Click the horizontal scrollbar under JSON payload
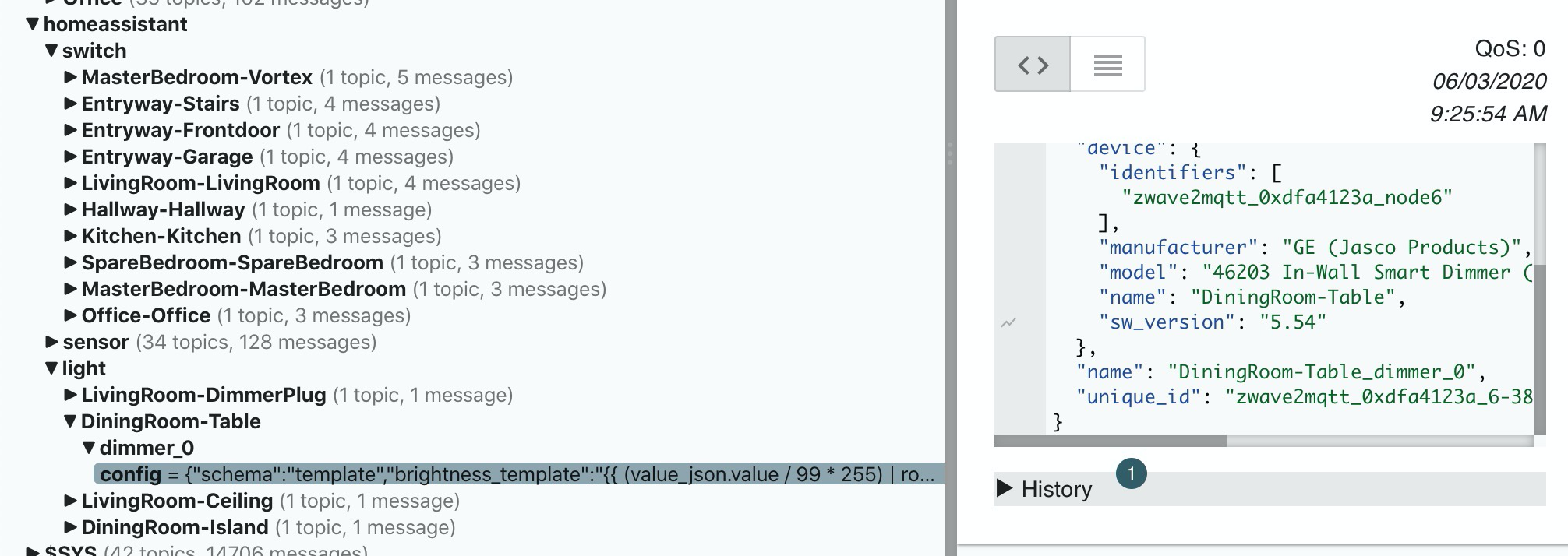 pos(1111,441)
